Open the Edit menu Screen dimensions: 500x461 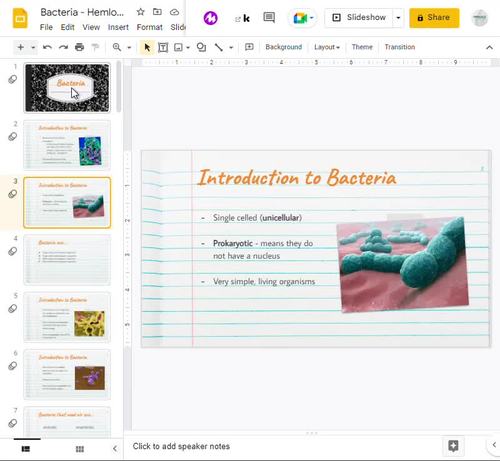click(x=67, y=27)
